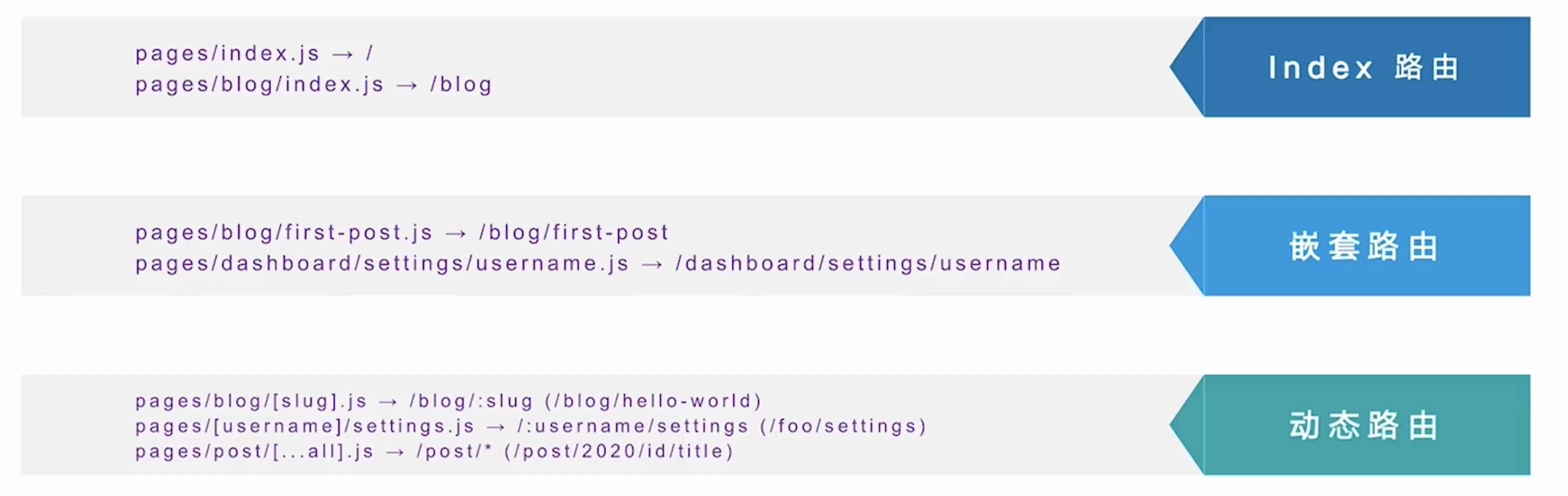Viewport: 1568px width, 496px height.
Task: Click the pages/post/[...all].js catch-all line
Action: 434,451
